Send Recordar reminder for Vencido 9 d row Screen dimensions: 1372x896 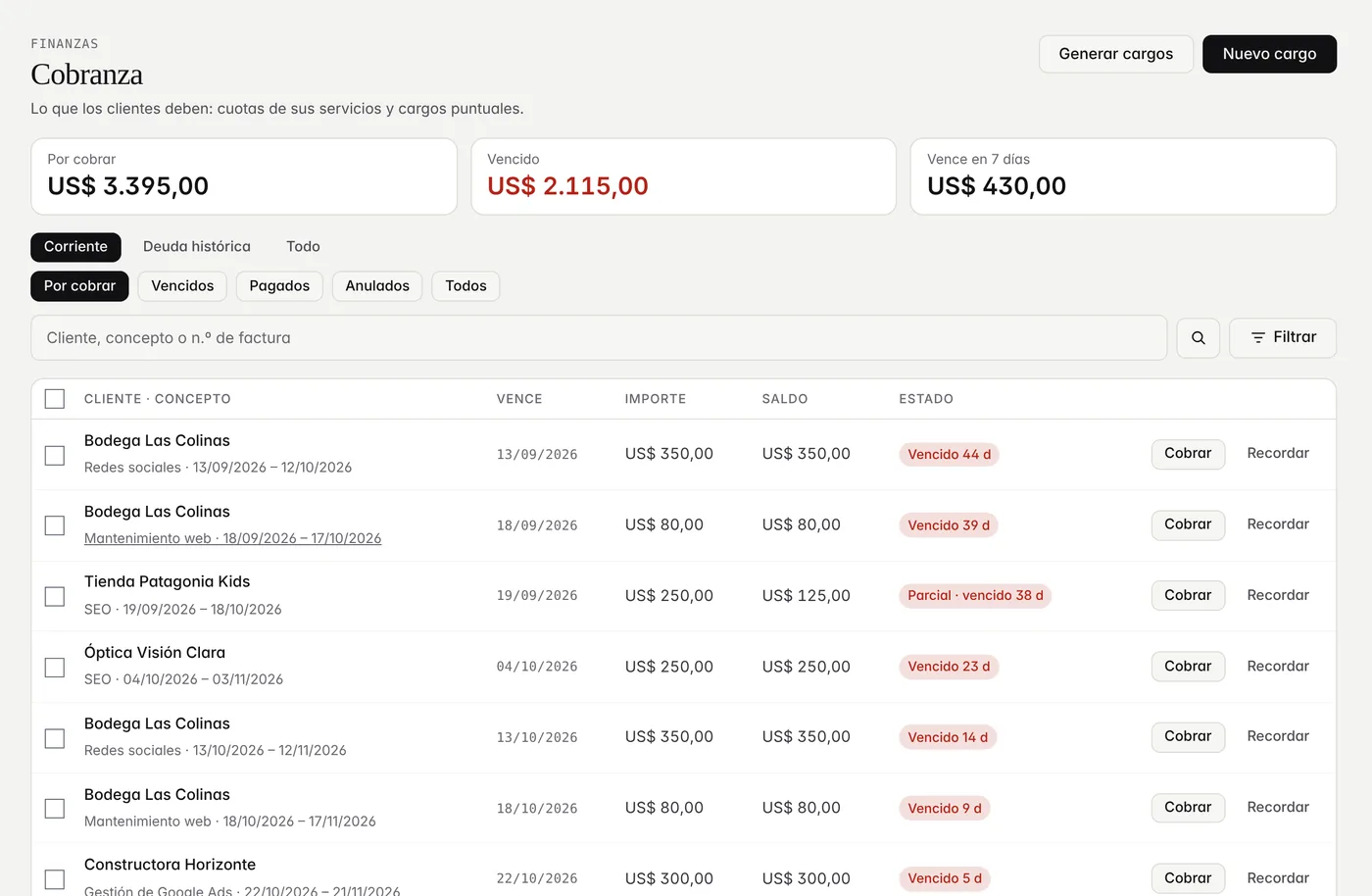1278,808
